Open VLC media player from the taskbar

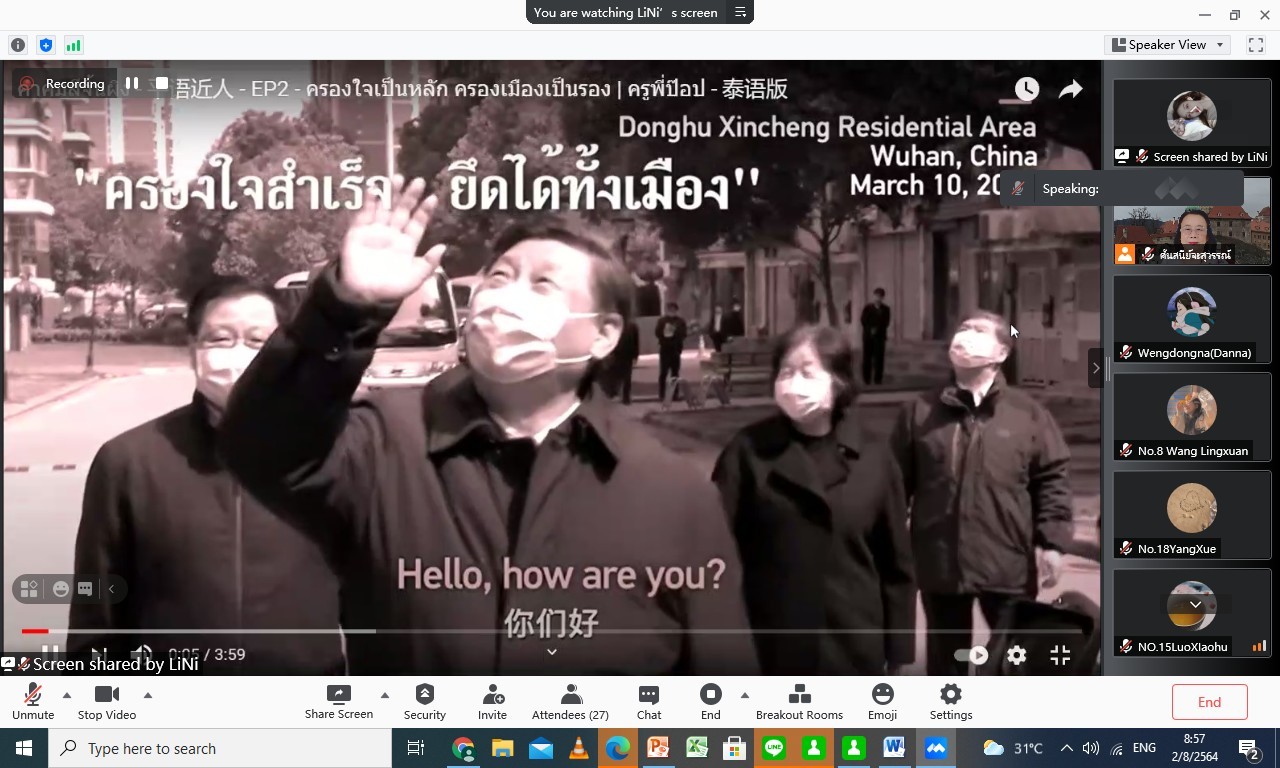(x=579, y=748)
